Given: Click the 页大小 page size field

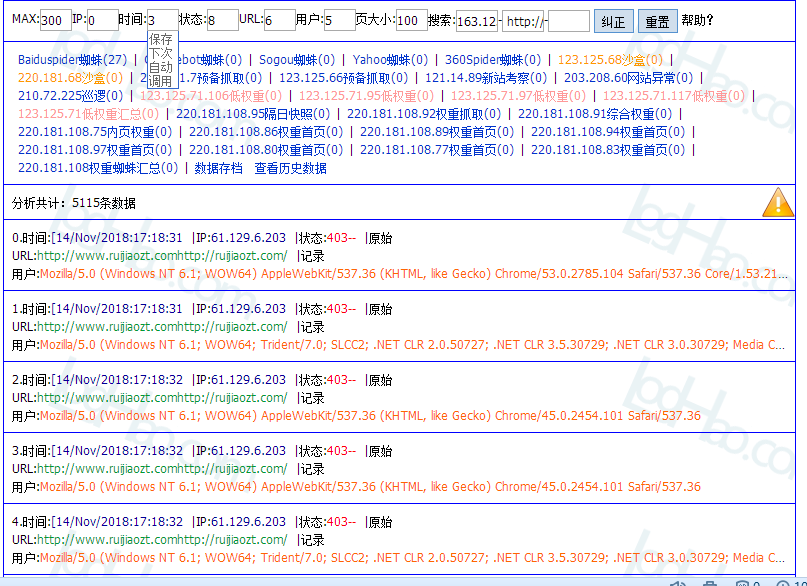Looking at the screenshot, I should click(x=411, y=20).
